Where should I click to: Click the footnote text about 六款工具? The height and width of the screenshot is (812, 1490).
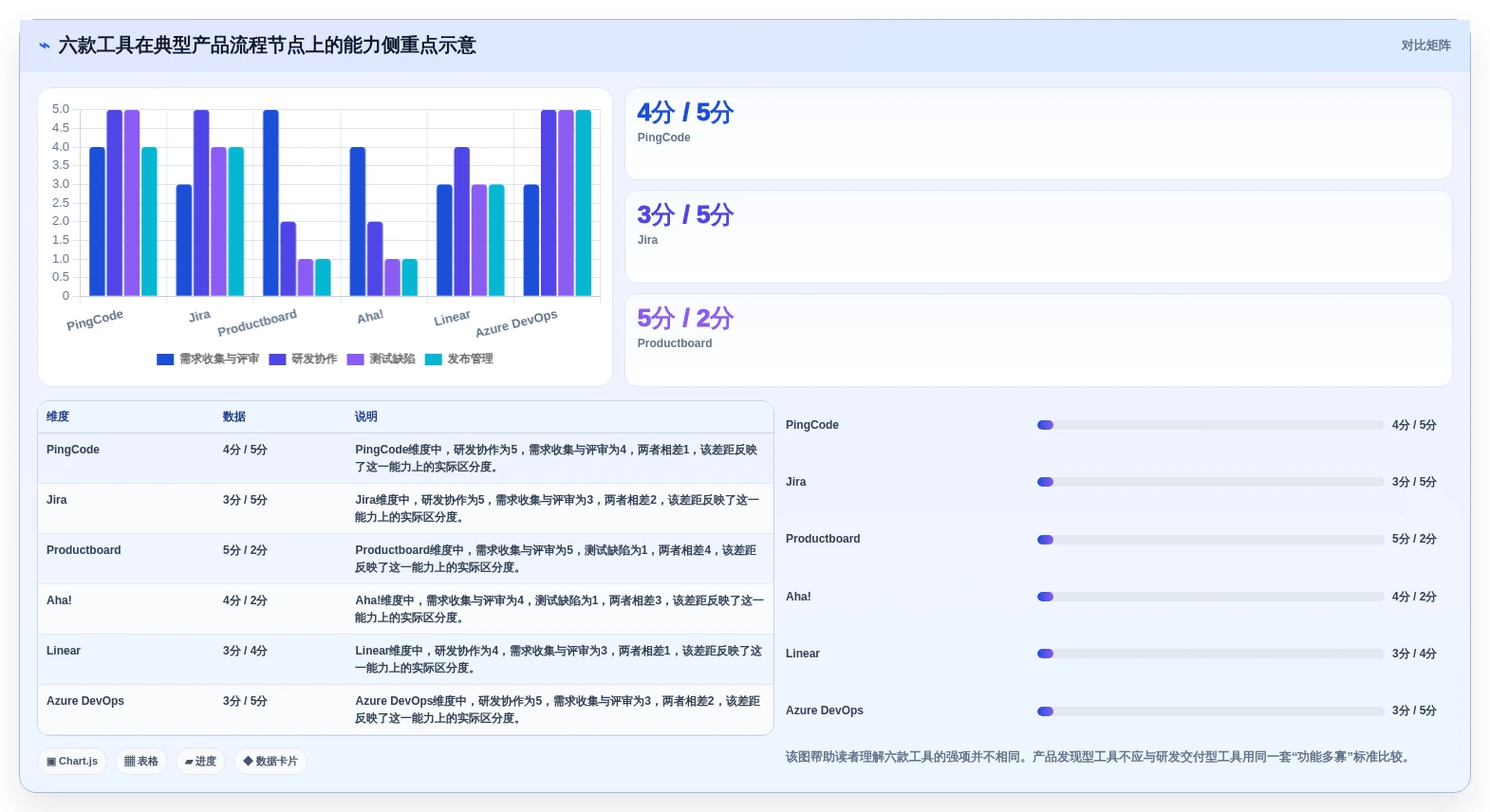[x=1099, y=757]
